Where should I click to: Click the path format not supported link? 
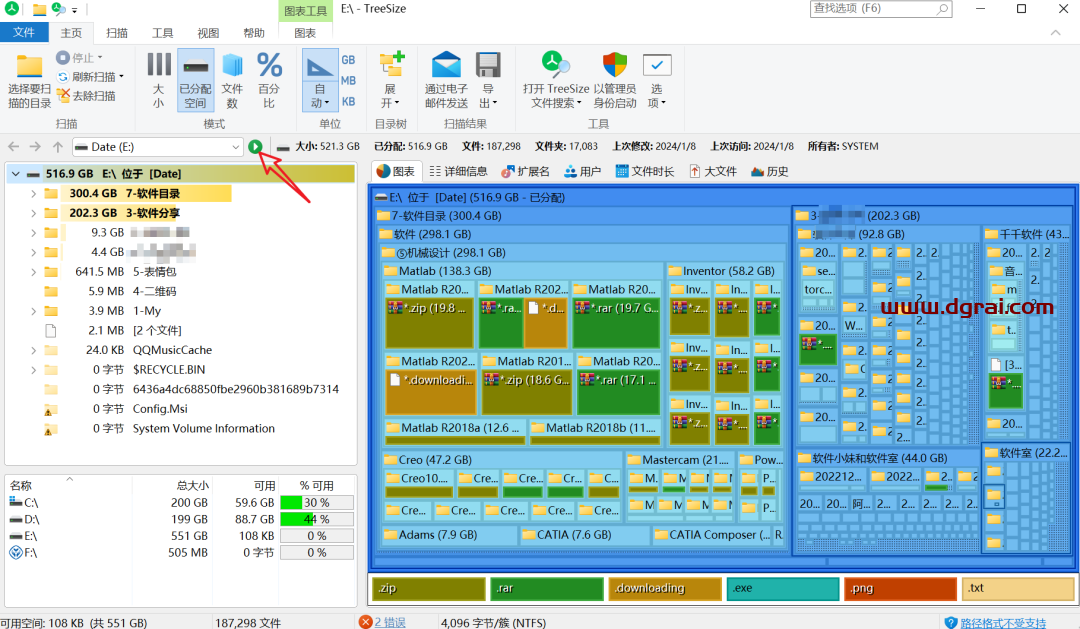pos(1003,623)
